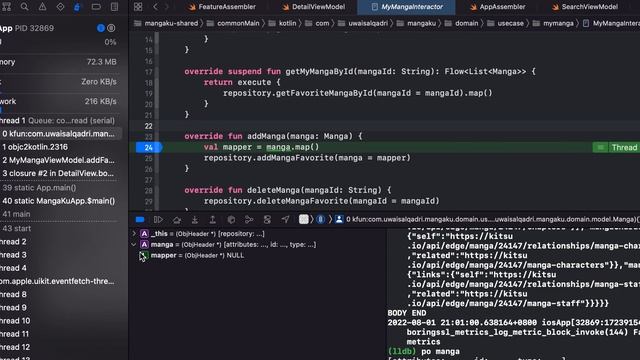
Task: Open the CPU 0% gauge
Action: [x=59, y=42]
